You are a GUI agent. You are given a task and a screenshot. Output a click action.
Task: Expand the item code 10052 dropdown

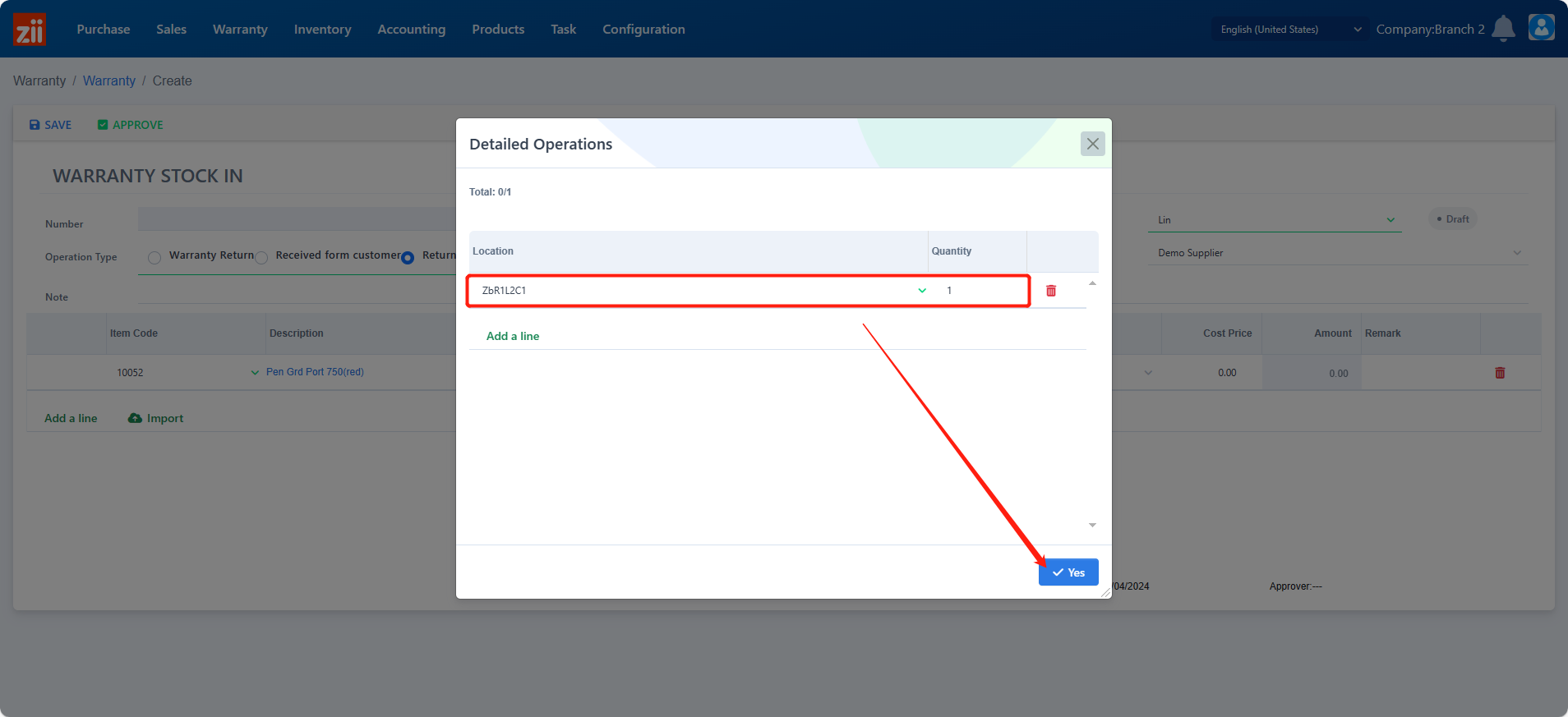[255, 373]
